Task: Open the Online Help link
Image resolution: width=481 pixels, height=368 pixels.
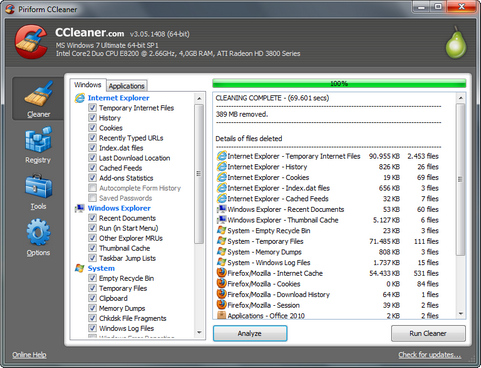Action: click(x=29, y=355)
